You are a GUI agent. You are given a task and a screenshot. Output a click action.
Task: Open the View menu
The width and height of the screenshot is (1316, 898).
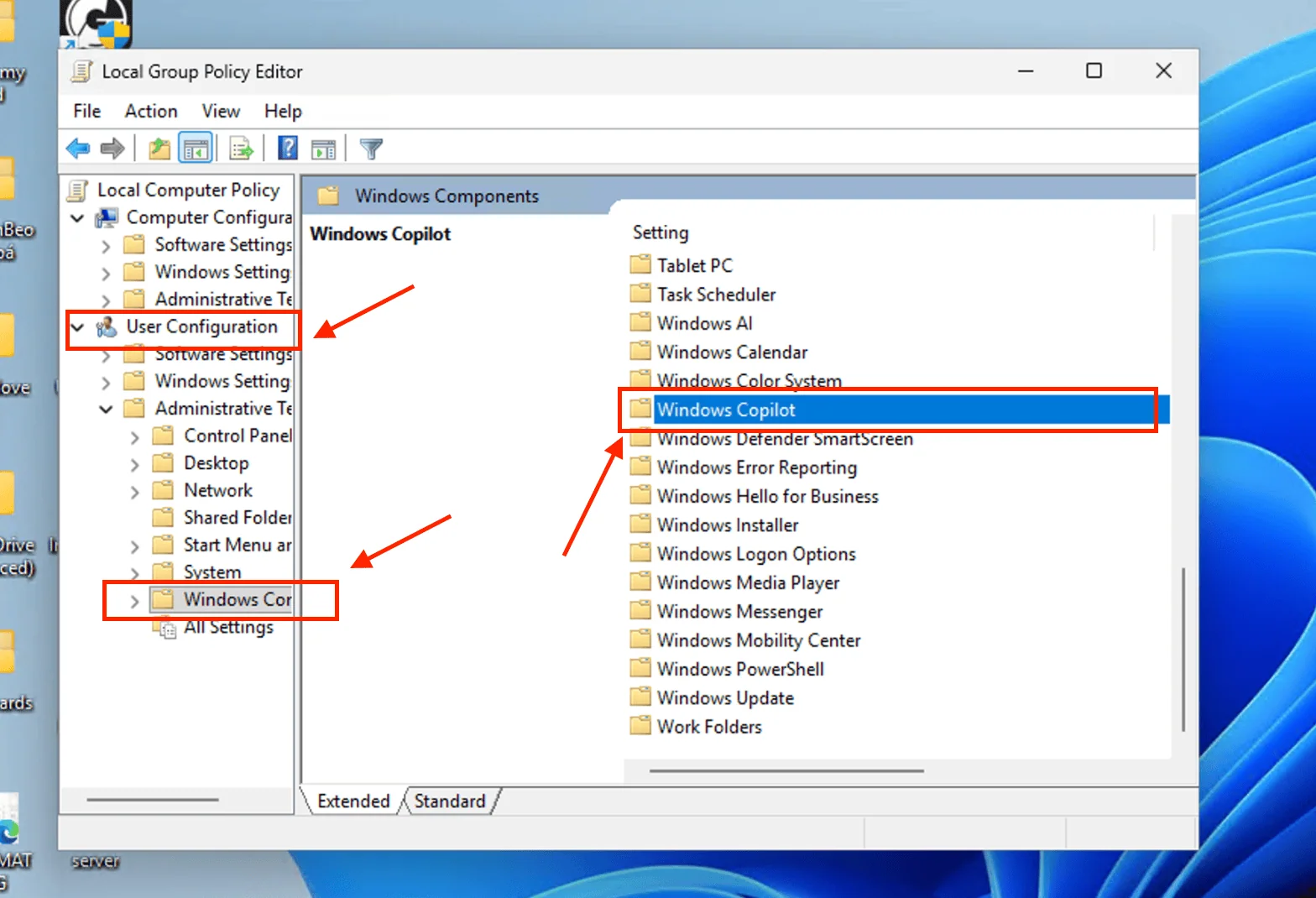221,112
